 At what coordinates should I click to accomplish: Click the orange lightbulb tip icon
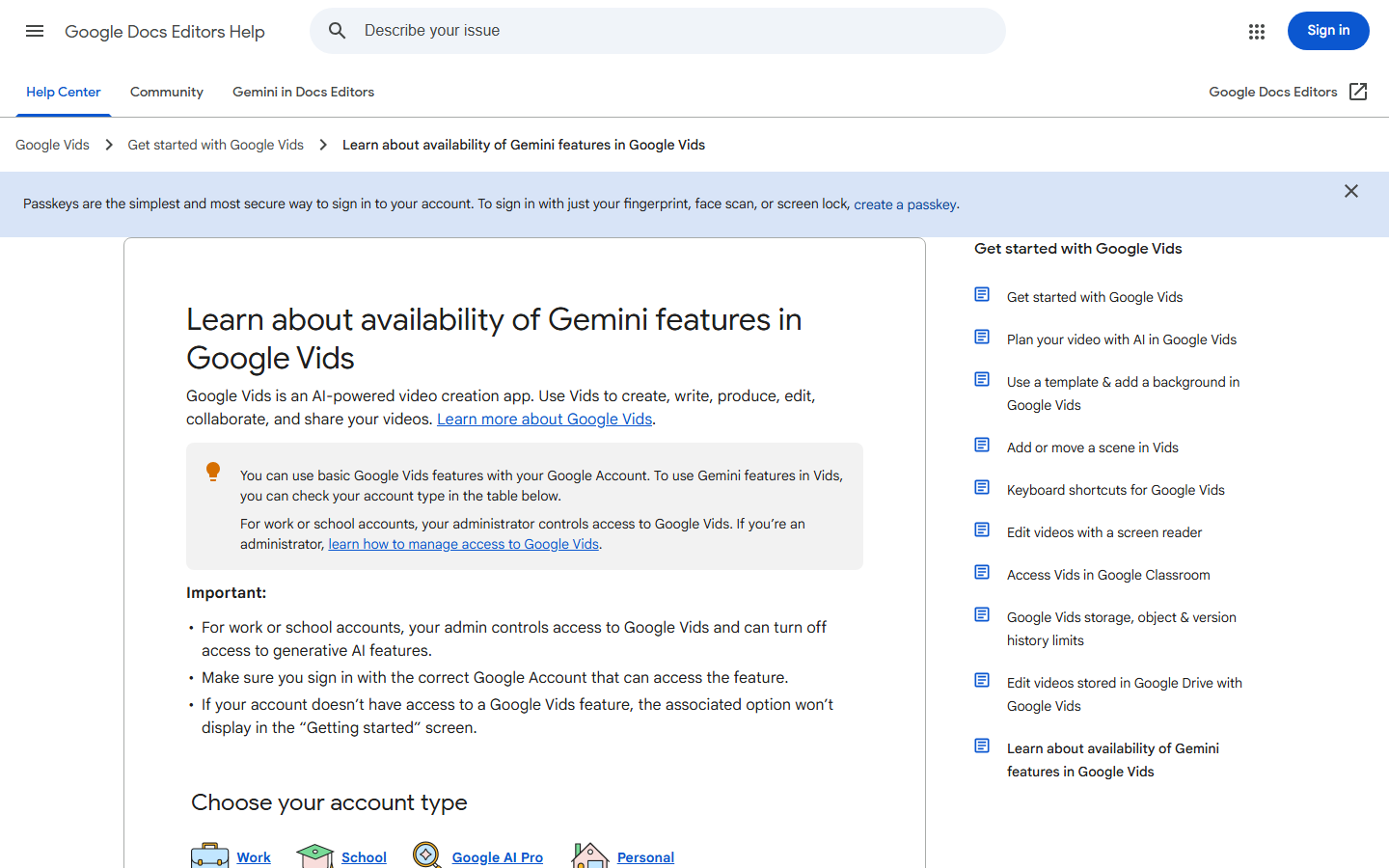pyautogui.click(x=213, y=472)
